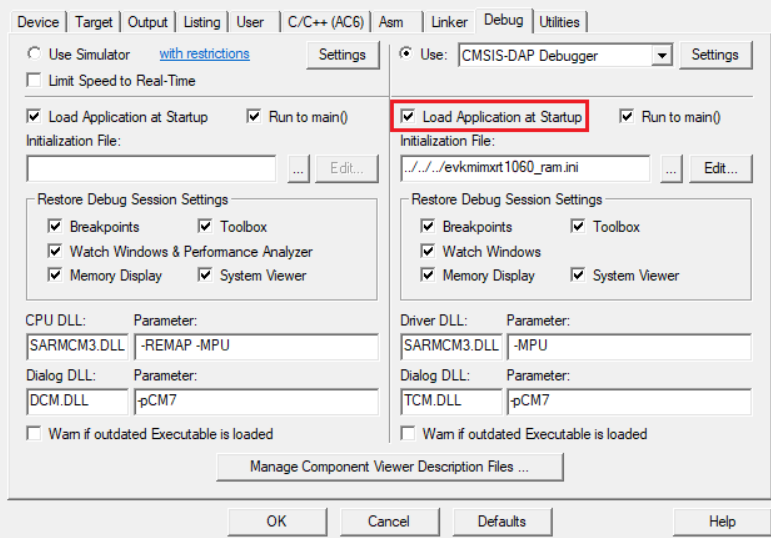This screenshot has height=538, width=771.
Task: Enable Limit Speed to Real-Time checkbox
Action: [35, 80]
